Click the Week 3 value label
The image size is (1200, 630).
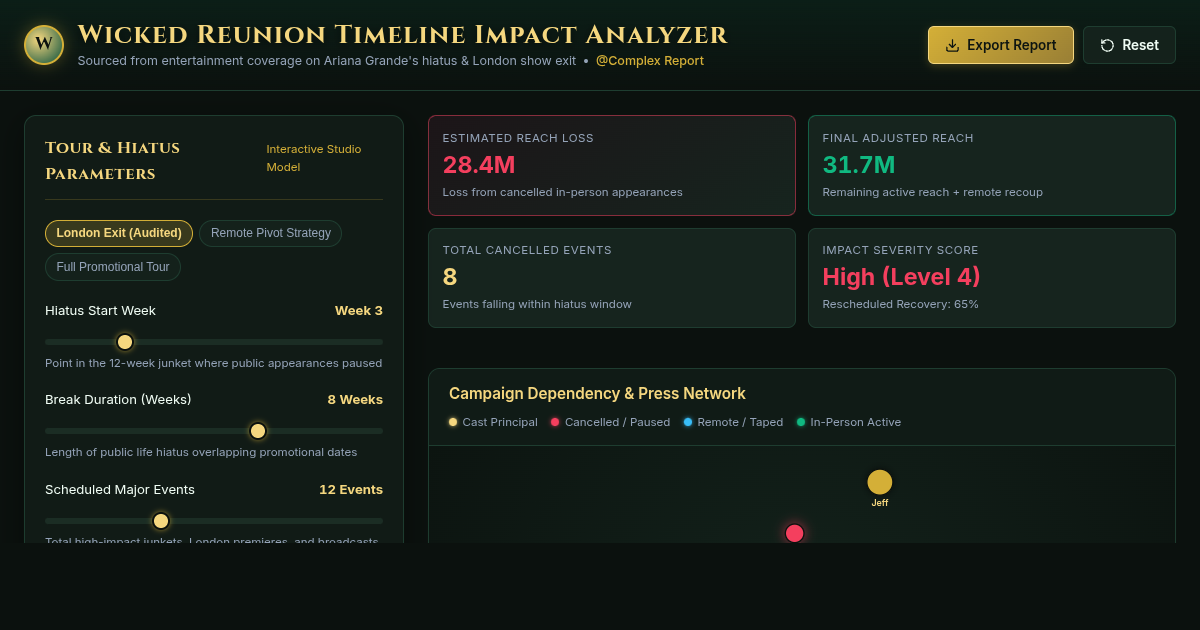[x=359, y=311]
